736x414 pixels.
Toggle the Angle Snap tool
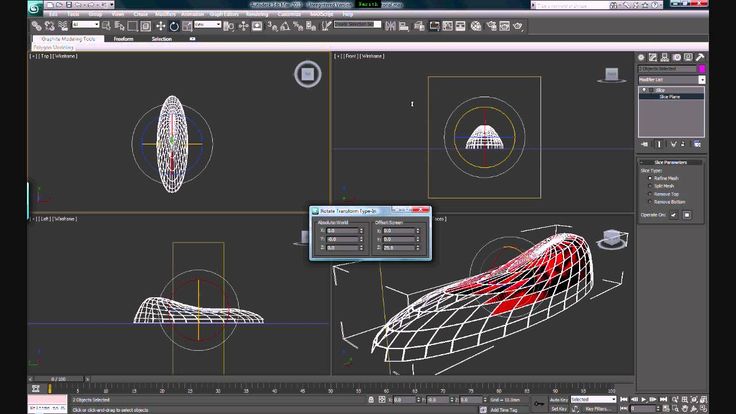(x=285, y=26)
